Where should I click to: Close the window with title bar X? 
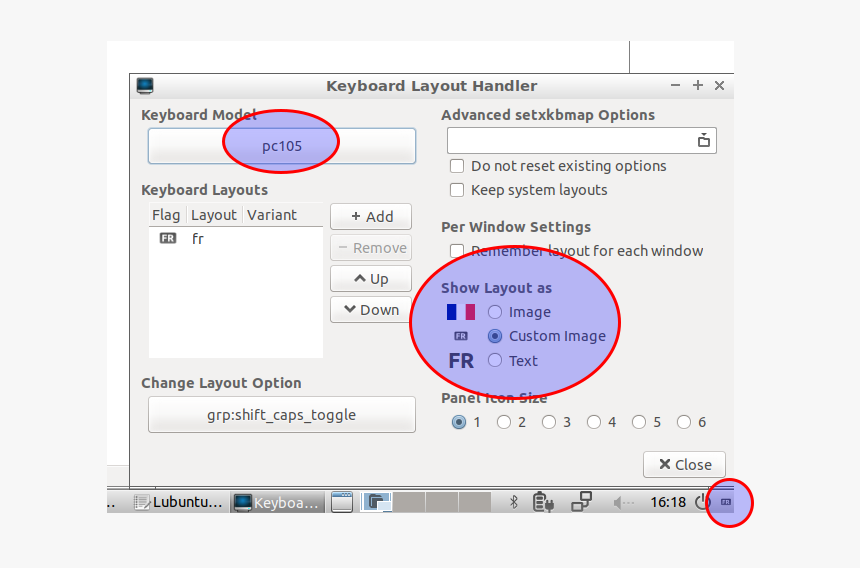tap(720, 86)
